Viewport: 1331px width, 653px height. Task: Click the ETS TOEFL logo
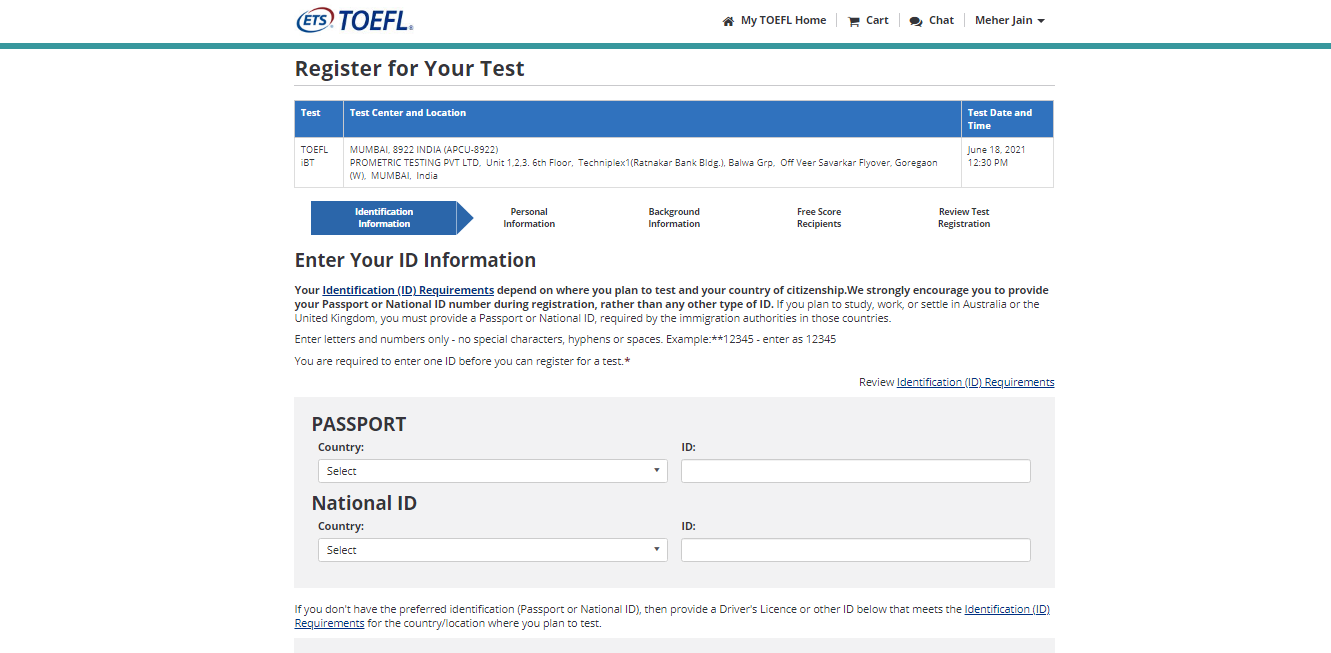[355, 20]
